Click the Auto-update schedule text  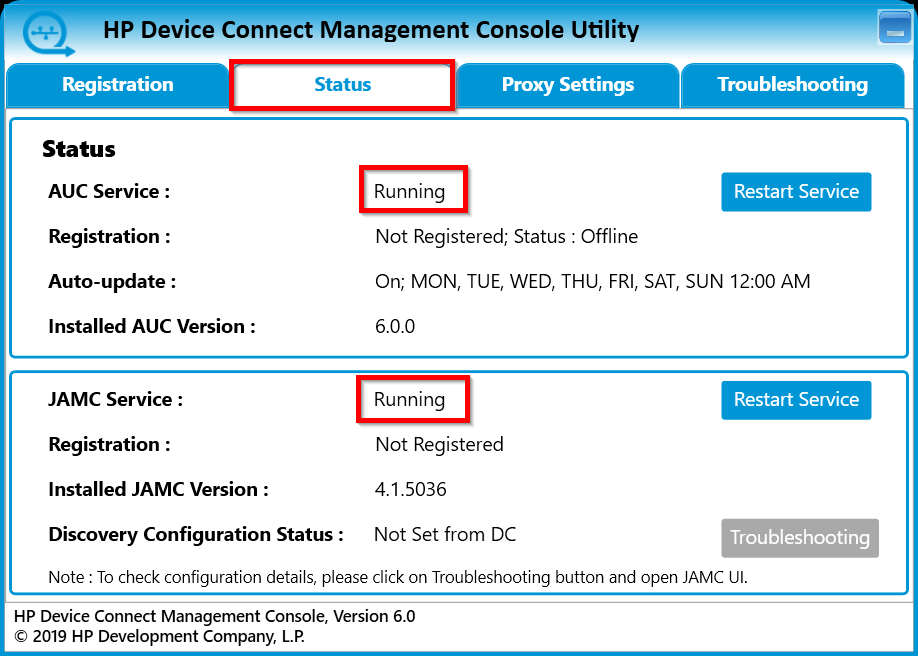593,281
